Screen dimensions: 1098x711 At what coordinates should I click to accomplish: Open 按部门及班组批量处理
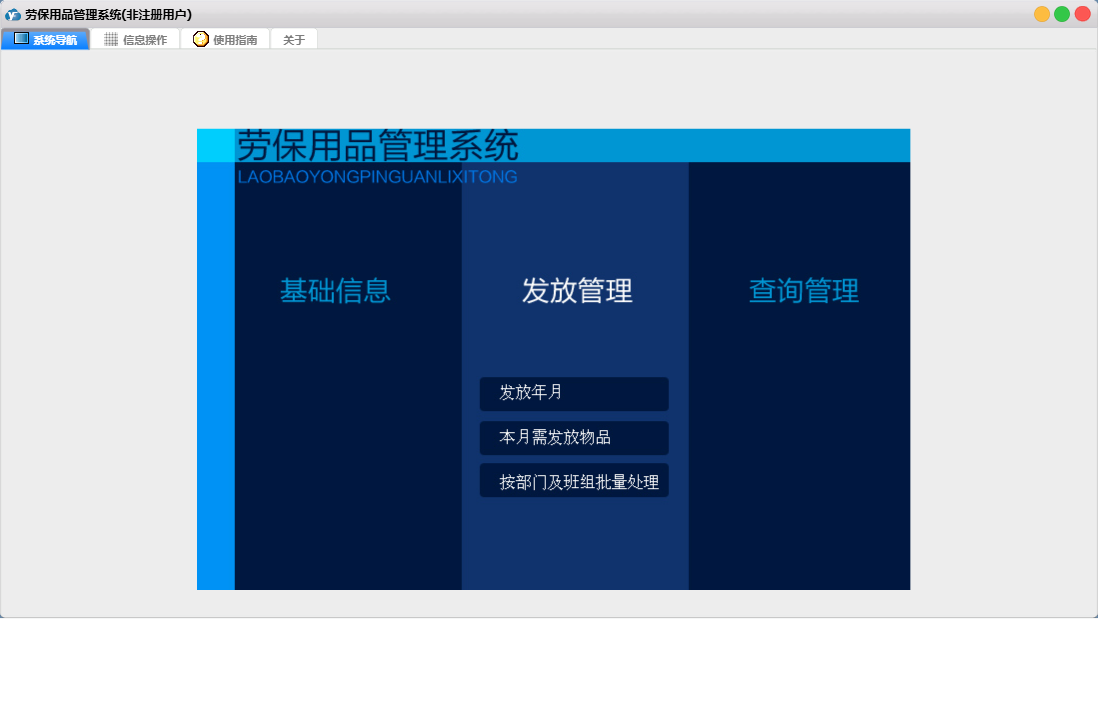574,481
